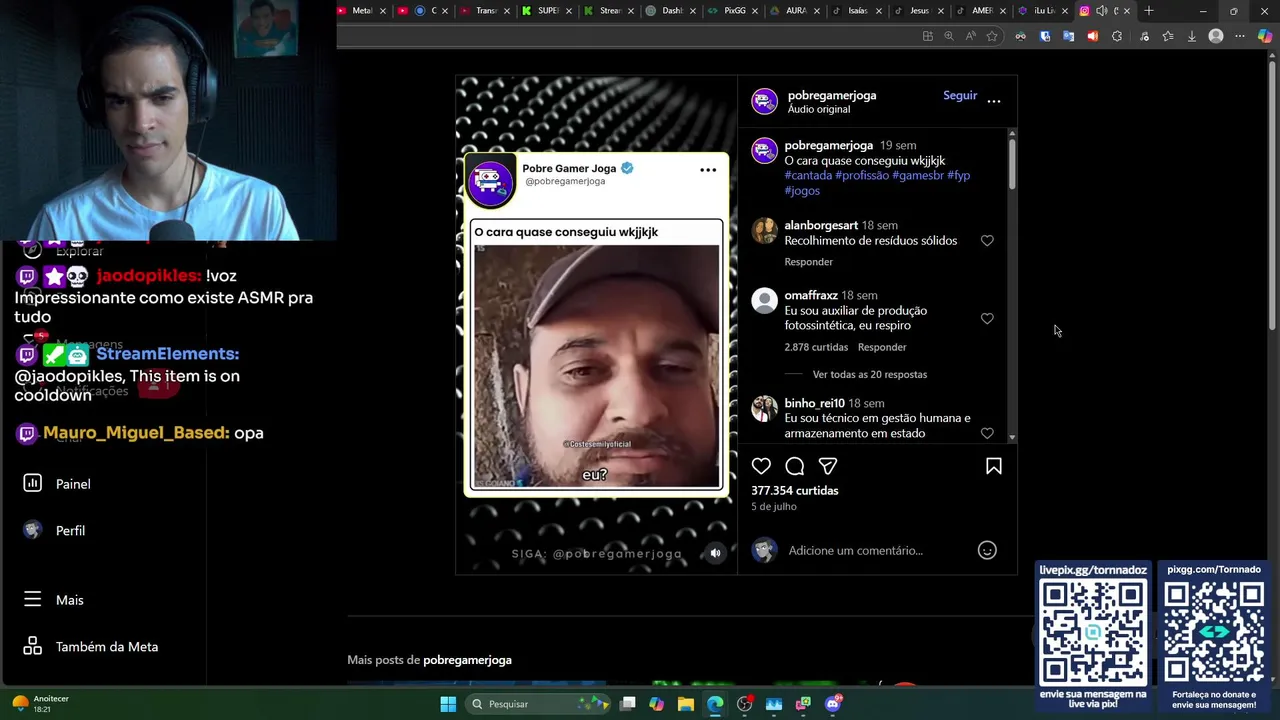This screenshot has width=1280, height=720.
Task: Open emoji picker in comment box
Action: 987,550
